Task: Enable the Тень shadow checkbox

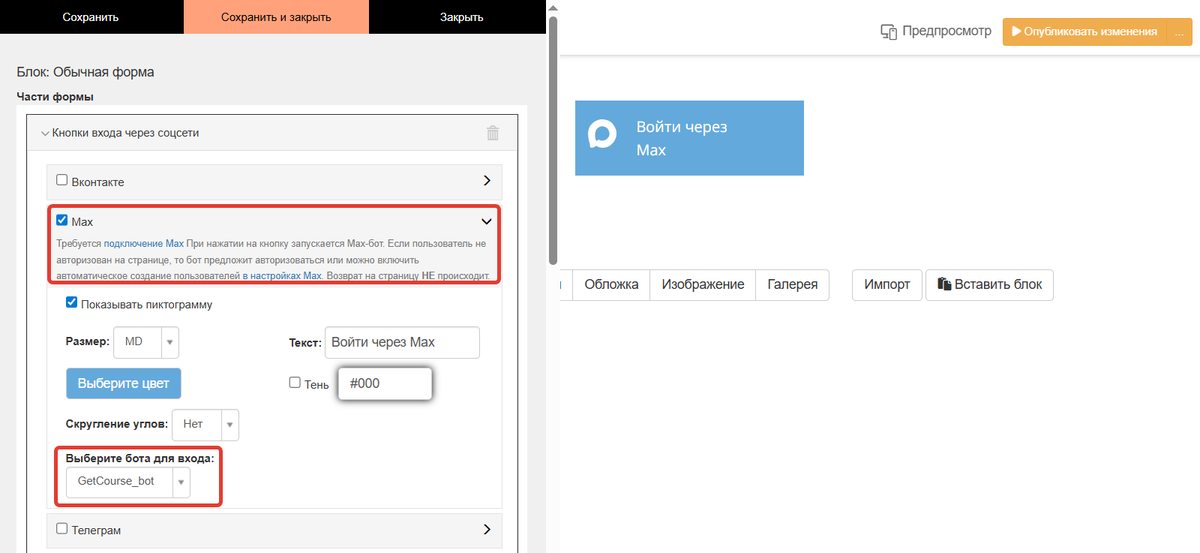Action: click(295, 382)
